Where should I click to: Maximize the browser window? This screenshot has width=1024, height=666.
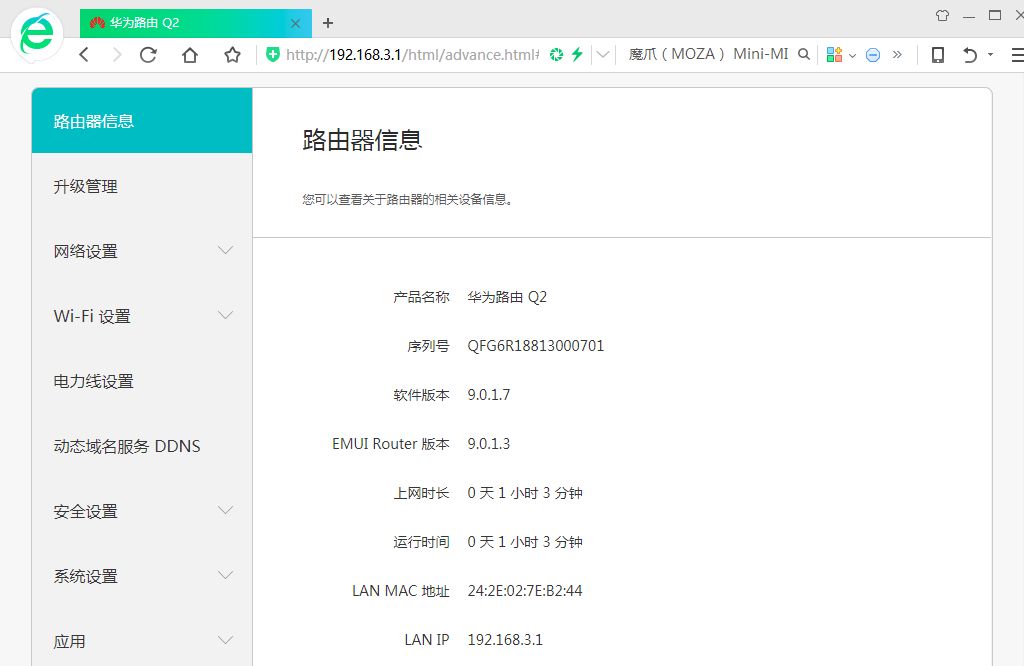coord(995,16)
